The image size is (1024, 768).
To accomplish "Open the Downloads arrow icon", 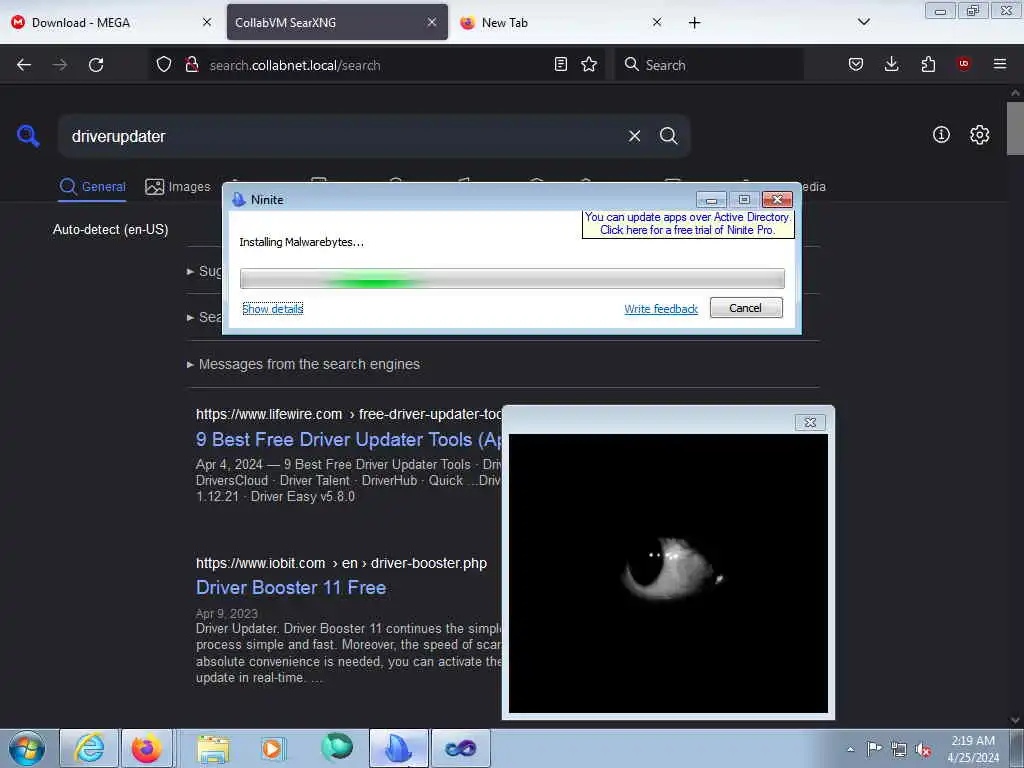I will (x=891, y=64).
